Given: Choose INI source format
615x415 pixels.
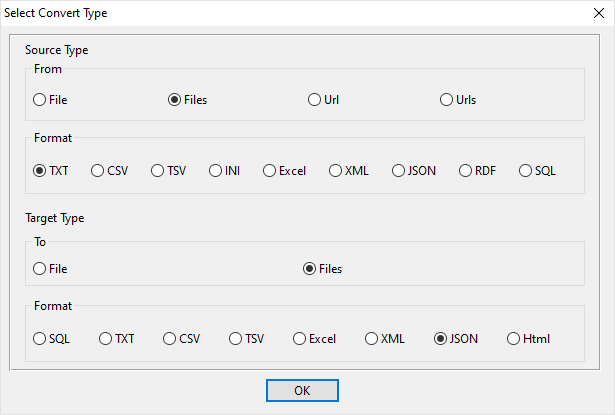Looking at the screenshot, I should [x=216, y=171].
